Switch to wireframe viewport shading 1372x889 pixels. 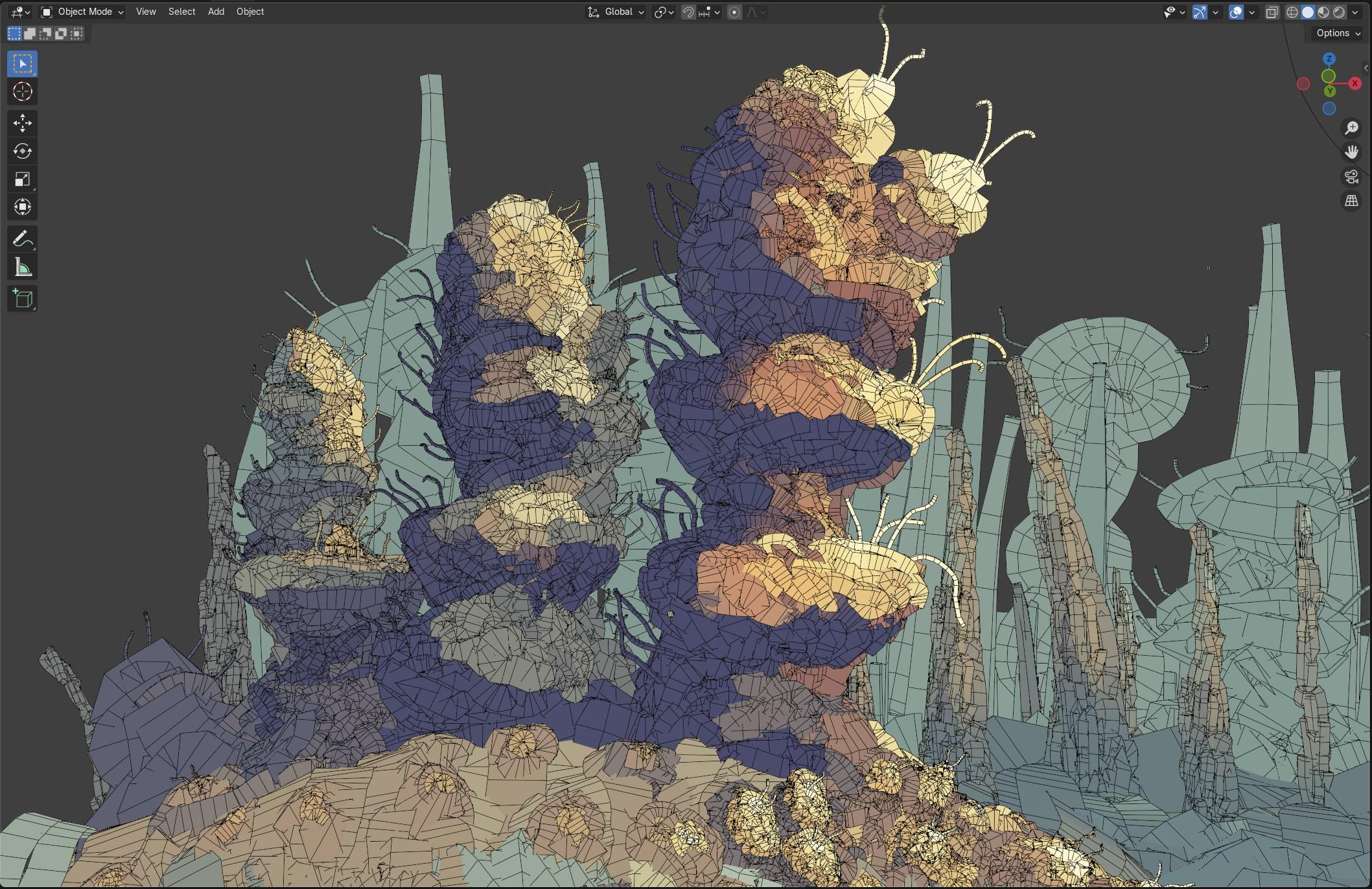pos(1292,12)
